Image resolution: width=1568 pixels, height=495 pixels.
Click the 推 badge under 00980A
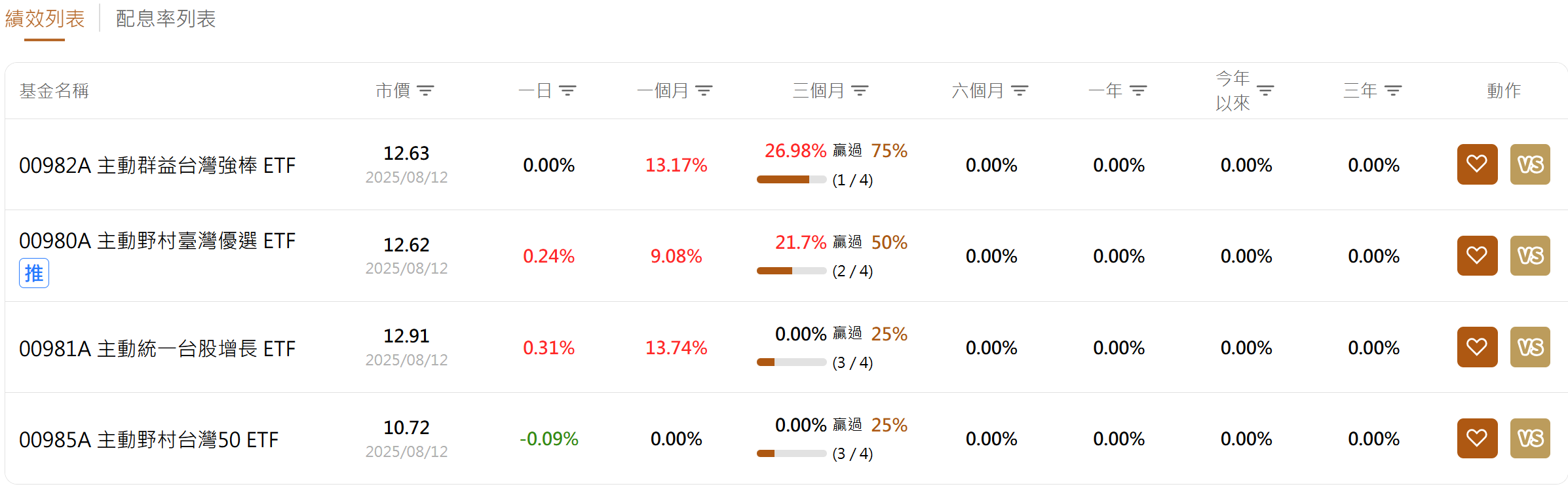33,273
